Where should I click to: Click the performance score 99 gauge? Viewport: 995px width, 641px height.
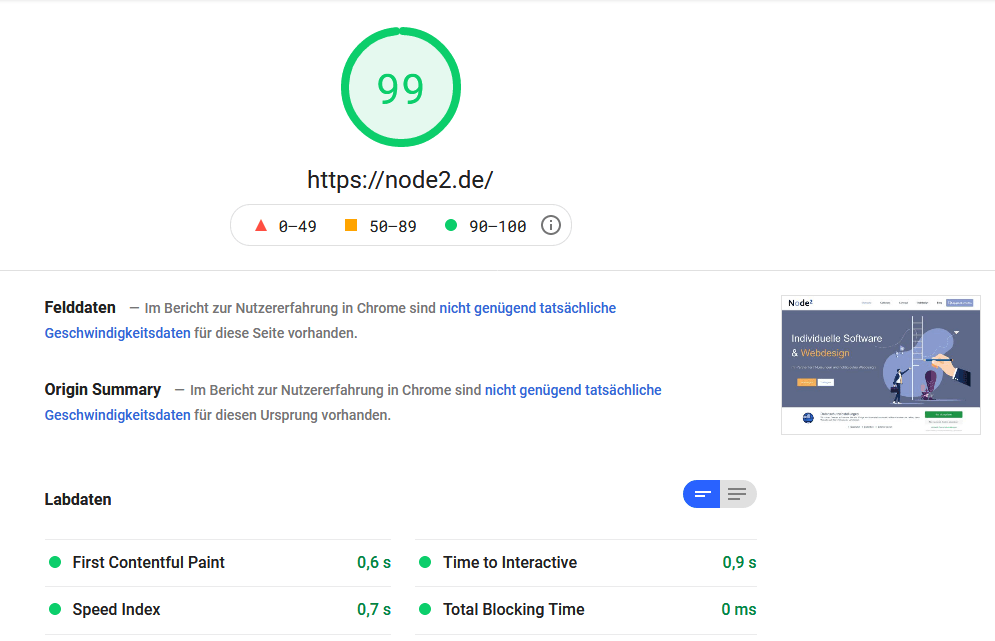tap(400, 87)
